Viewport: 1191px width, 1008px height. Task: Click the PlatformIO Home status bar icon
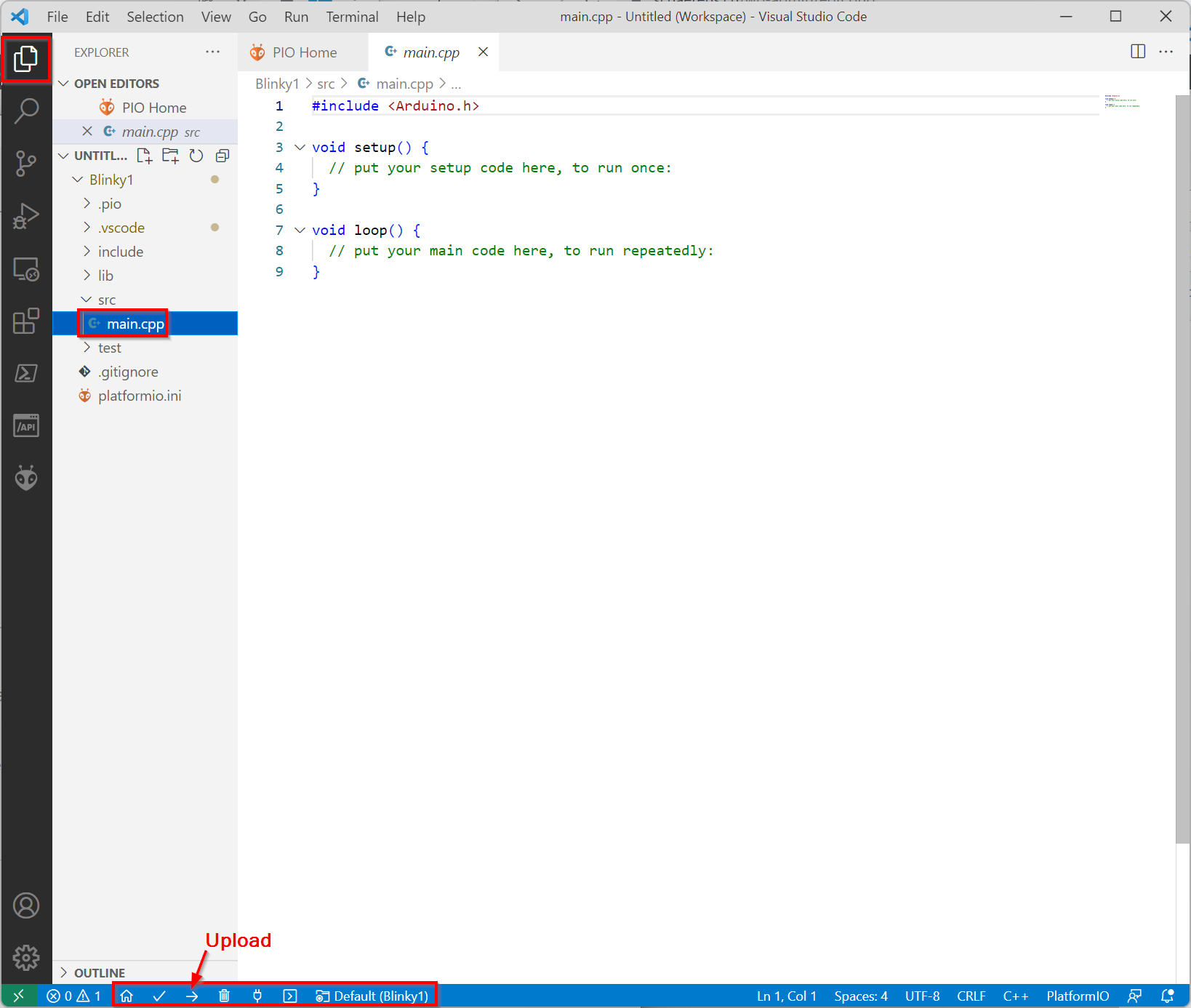point(127,996)
